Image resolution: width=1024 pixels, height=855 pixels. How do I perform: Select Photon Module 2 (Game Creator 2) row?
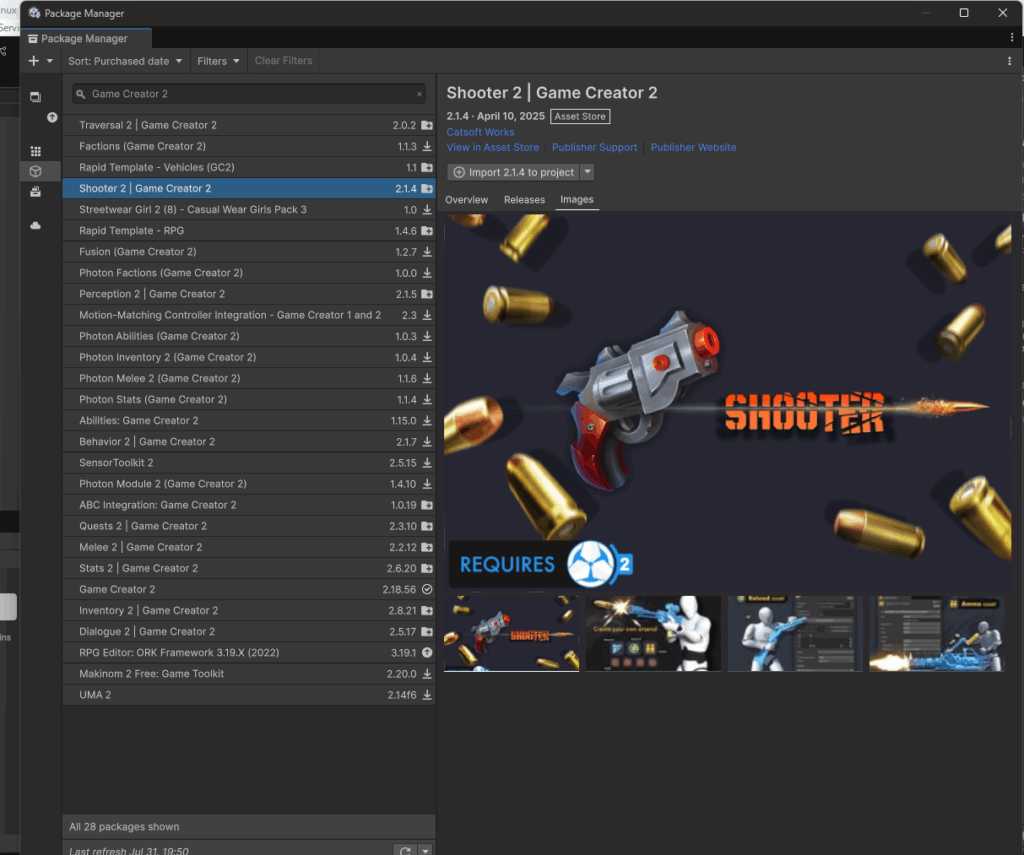(249, 484)
